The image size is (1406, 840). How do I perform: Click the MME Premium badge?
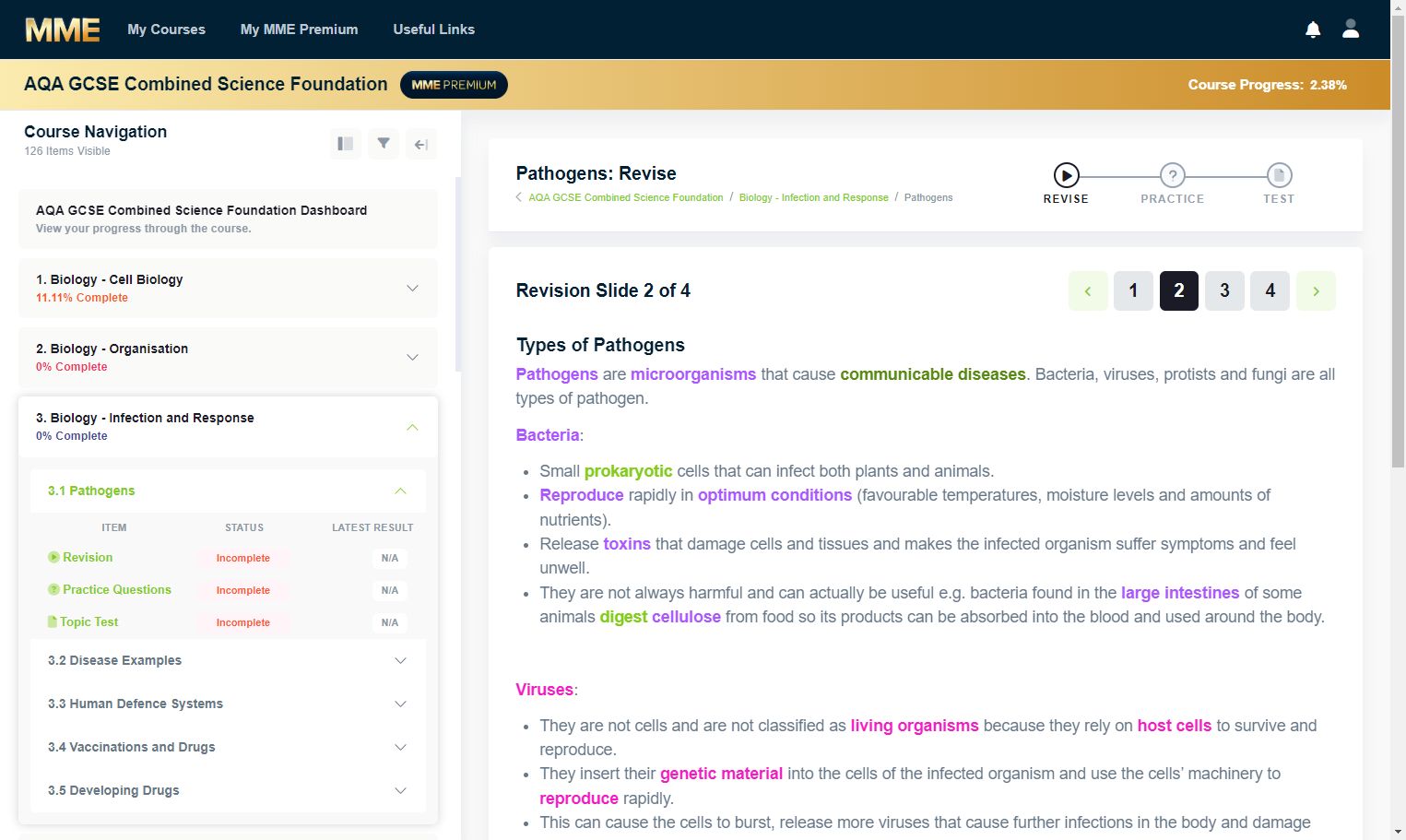(454, 85)
